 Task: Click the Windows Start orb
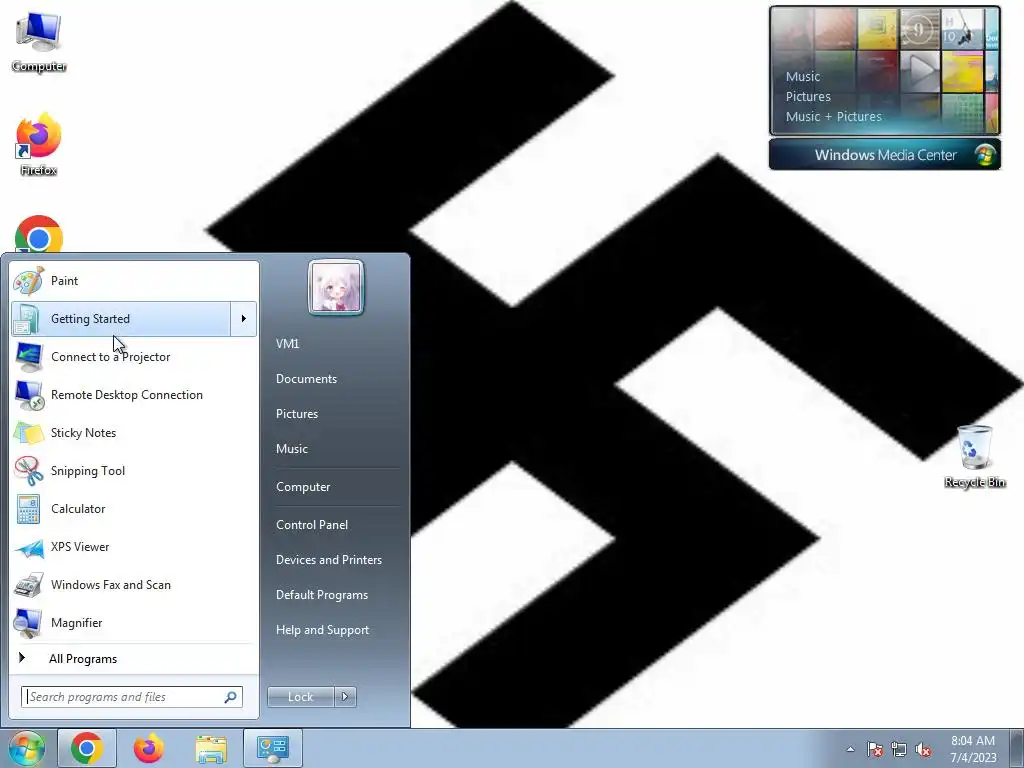click(26, 748)
